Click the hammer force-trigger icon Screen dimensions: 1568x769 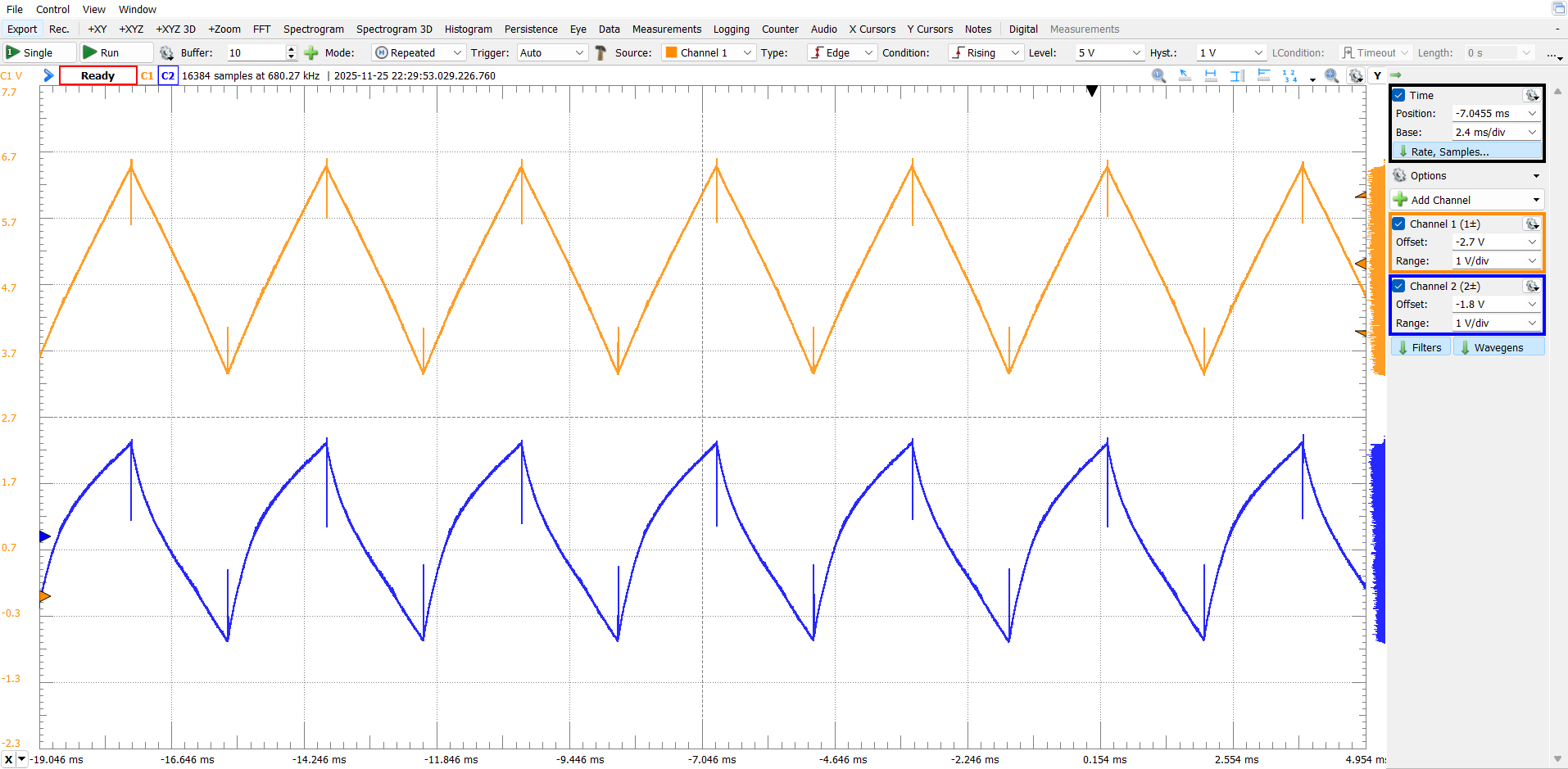tap(600, 52)
